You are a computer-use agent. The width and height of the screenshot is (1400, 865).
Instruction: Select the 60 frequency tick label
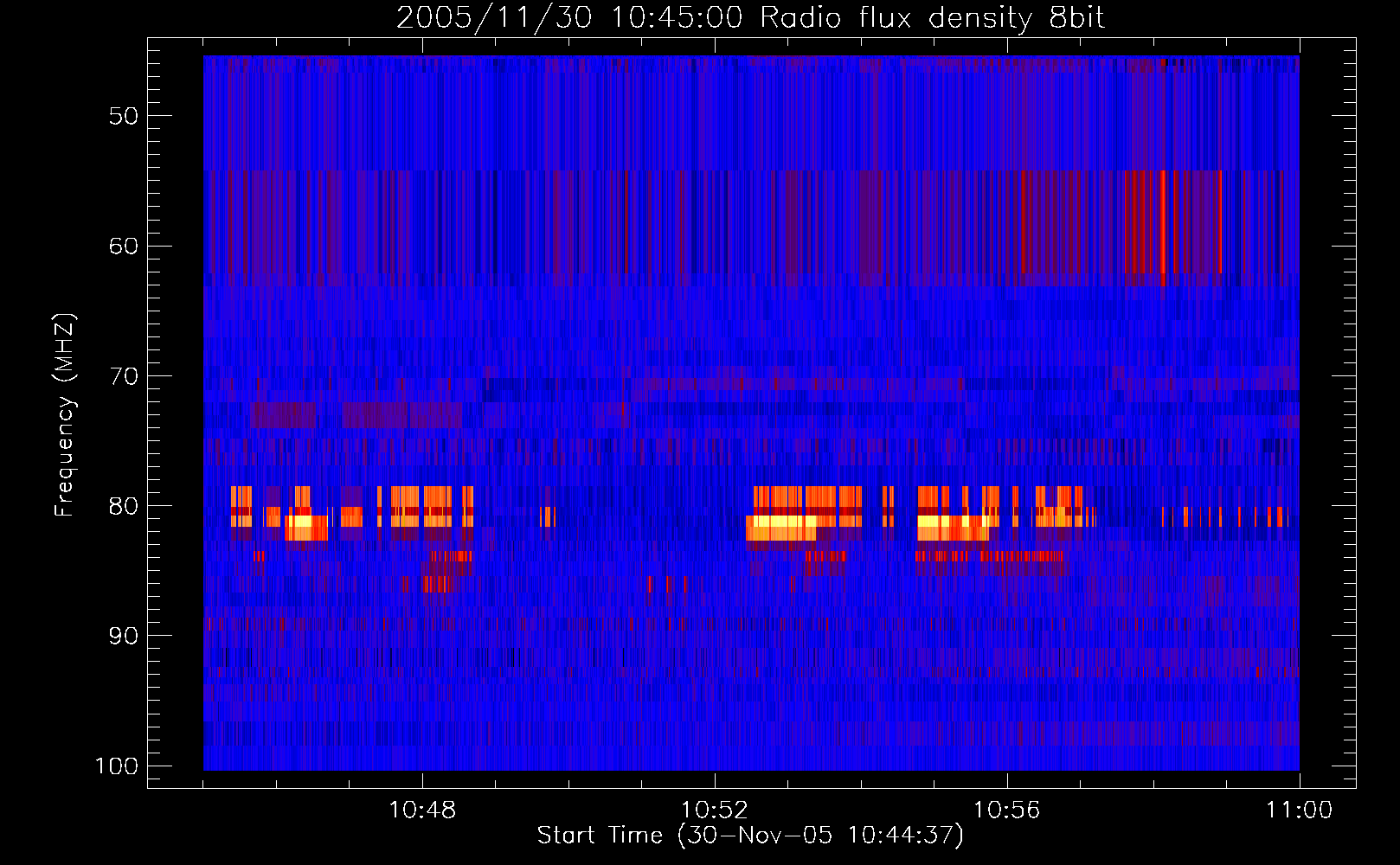click(124, 246)
